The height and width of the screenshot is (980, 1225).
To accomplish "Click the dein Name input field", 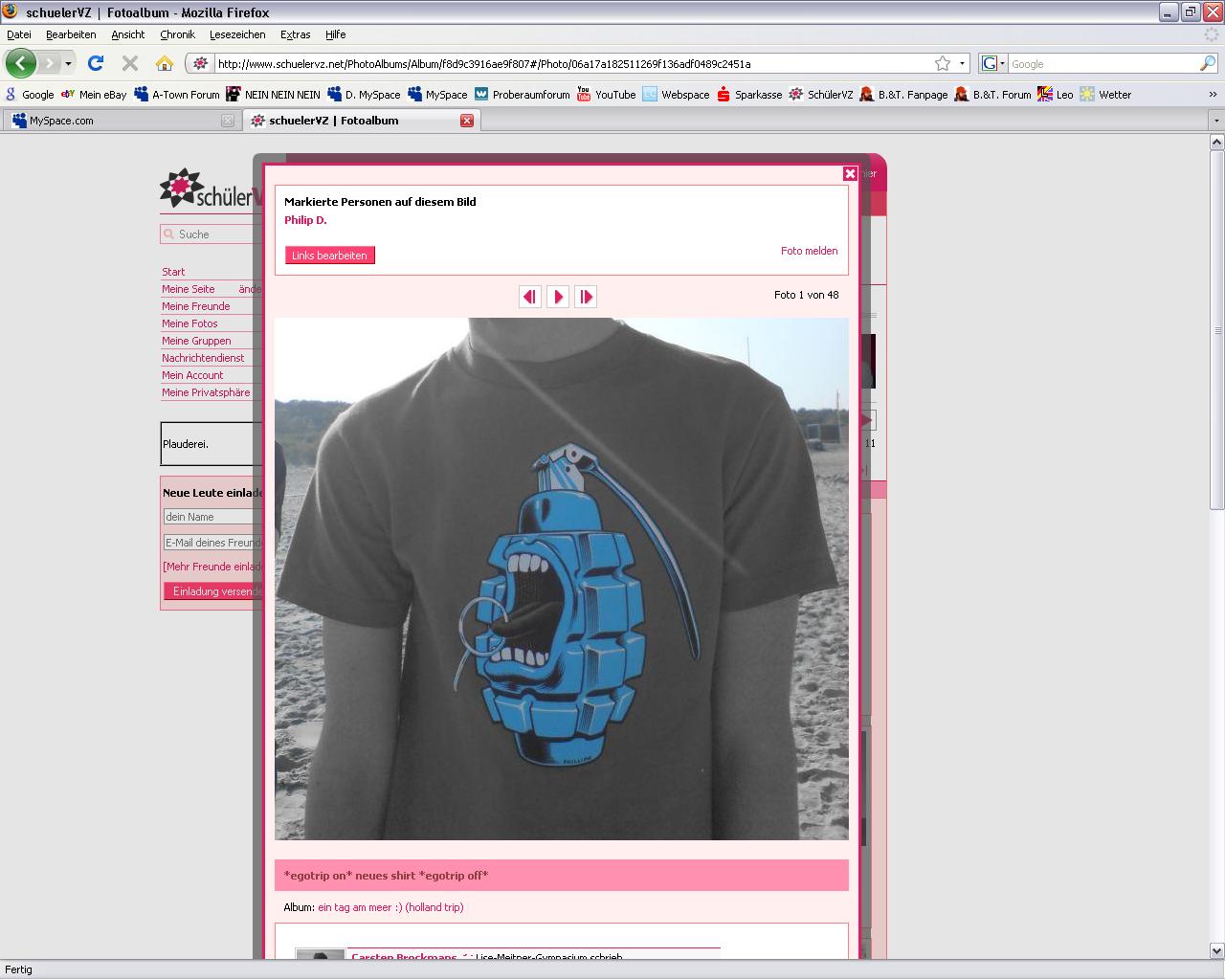I will click(212, 517).
